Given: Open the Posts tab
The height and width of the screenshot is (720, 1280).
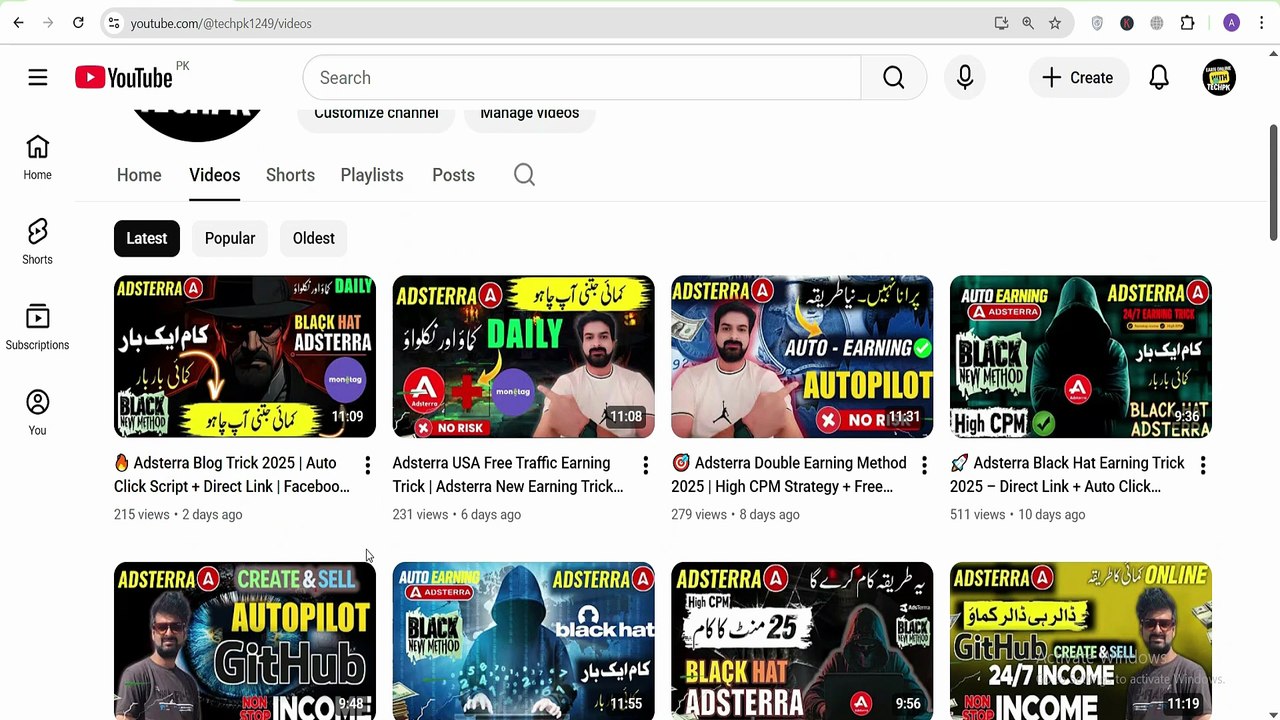Looking at the screenshot, I should 453,175.
